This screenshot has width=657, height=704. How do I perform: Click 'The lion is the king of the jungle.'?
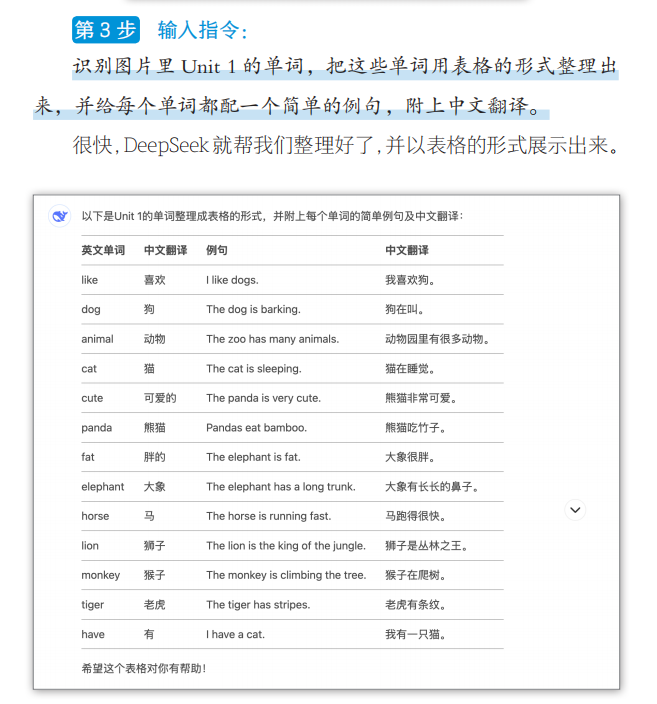[x=286, y=546]
